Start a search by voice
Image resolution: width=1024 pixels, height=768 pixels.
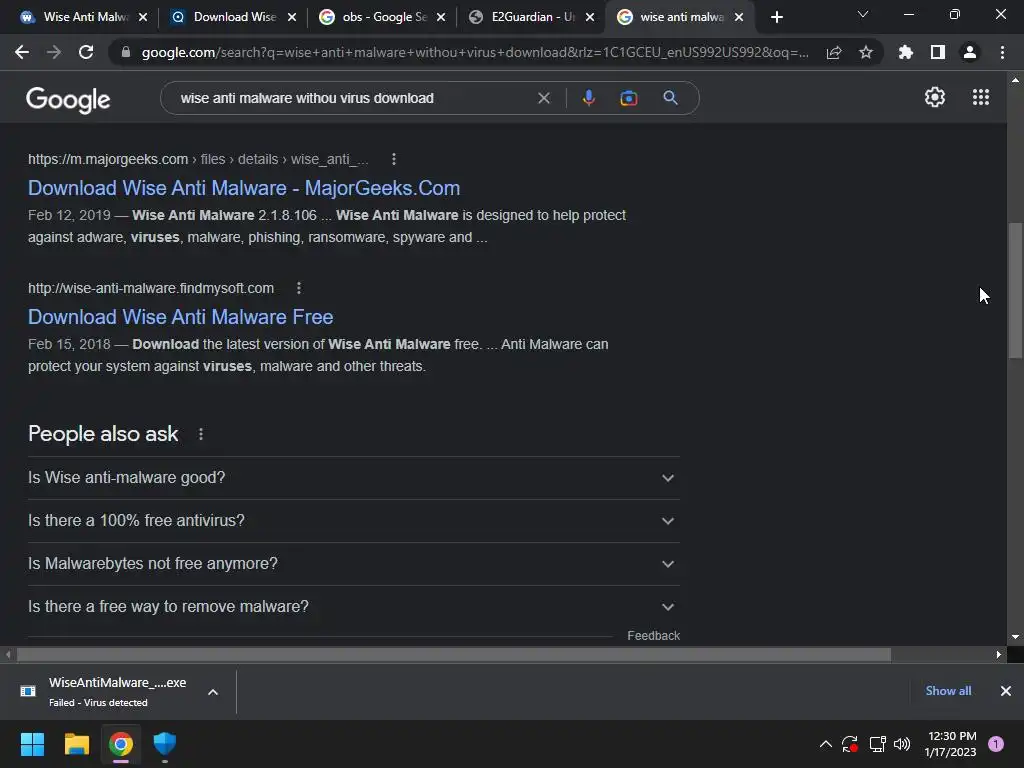(x=588, y=98)
